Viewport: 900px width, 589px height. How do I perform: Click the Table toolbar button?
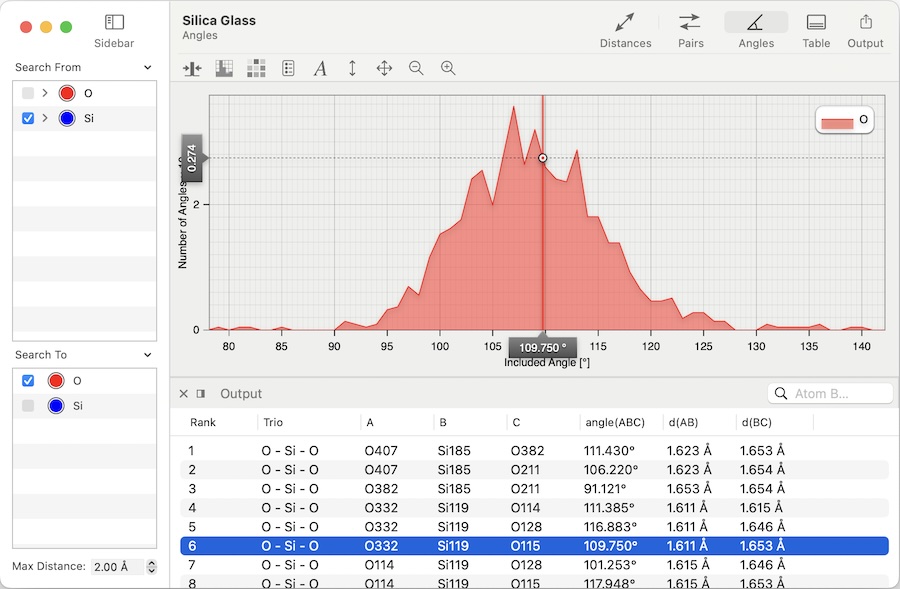[x=816, y=30]
